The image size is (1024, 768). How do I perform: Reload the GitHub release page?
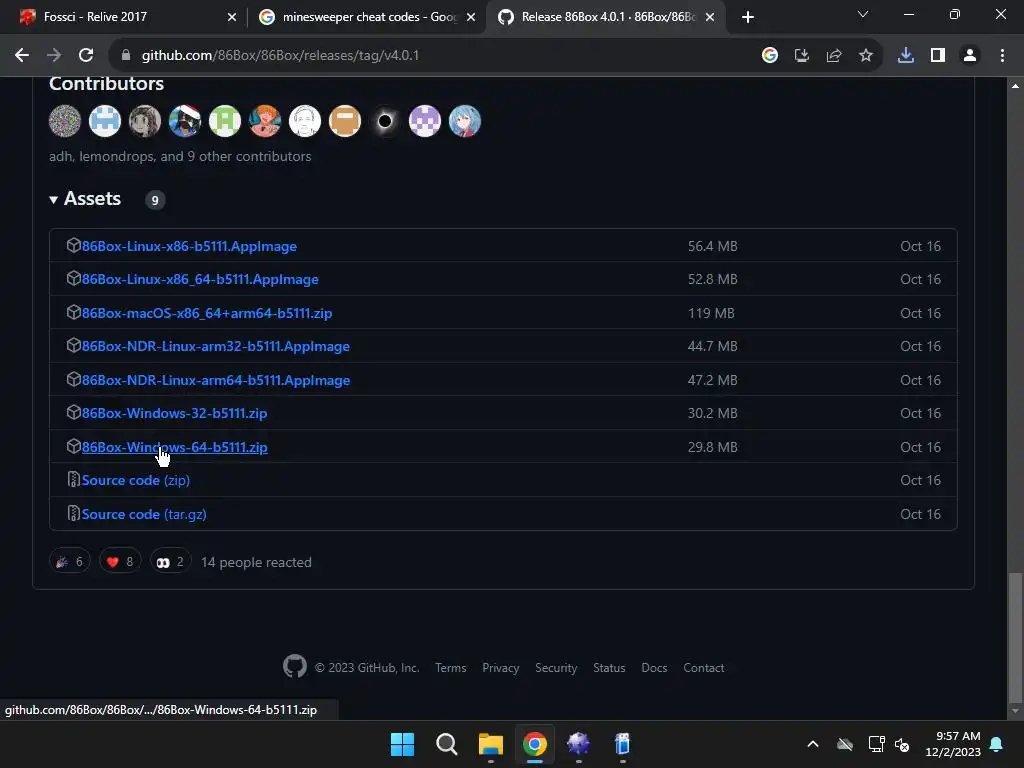point(86,56)
